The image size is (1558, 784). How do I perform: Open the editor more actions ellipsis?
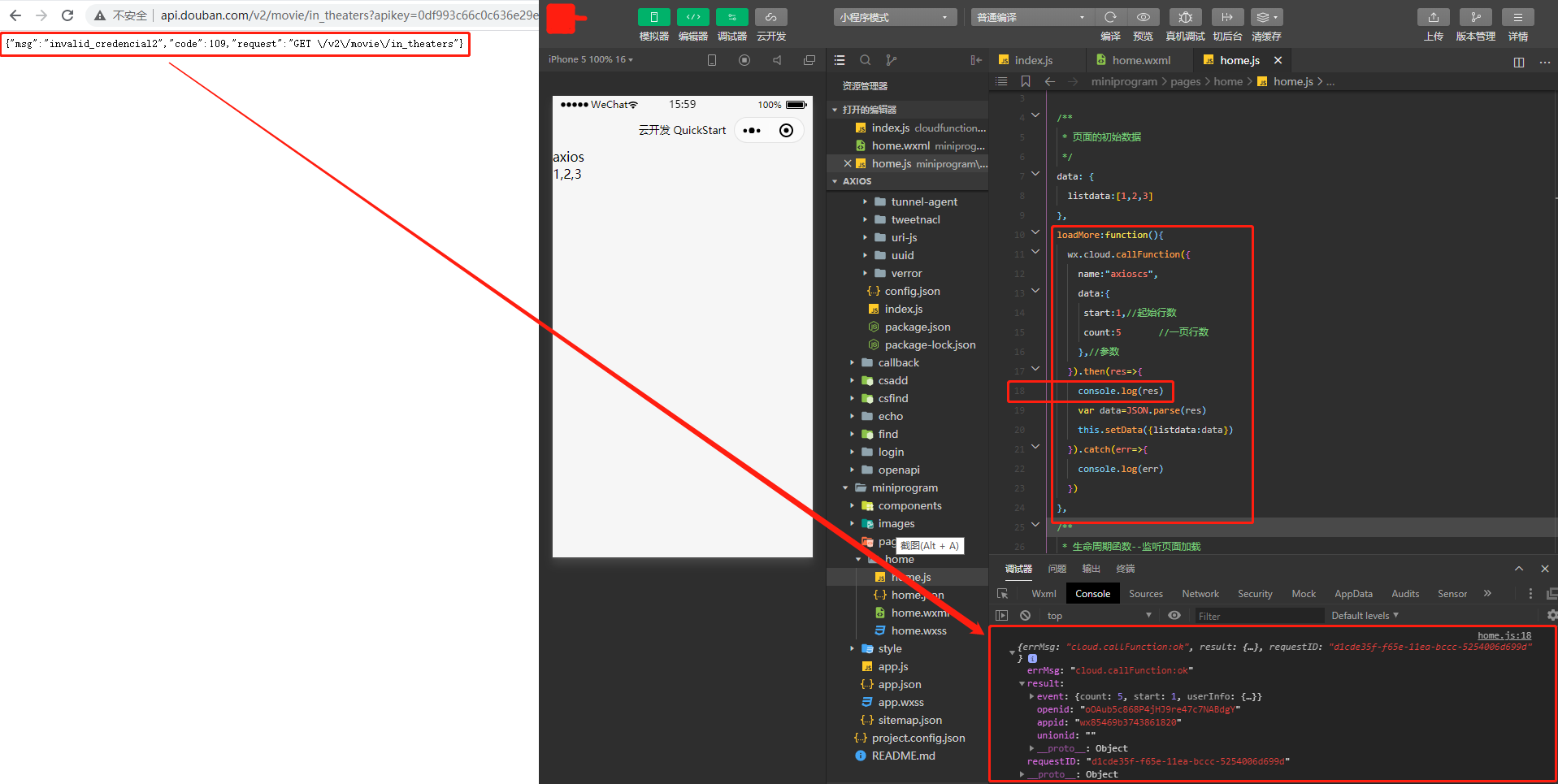pos(1545,62)
